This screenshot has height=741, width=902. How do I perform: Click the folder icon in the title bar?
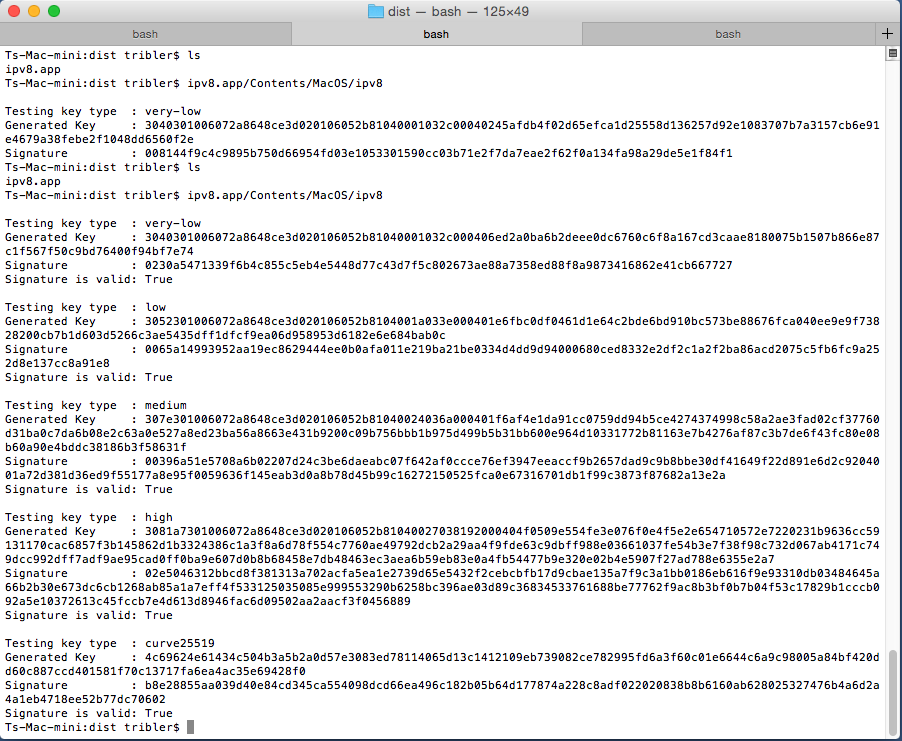point(376,12)
